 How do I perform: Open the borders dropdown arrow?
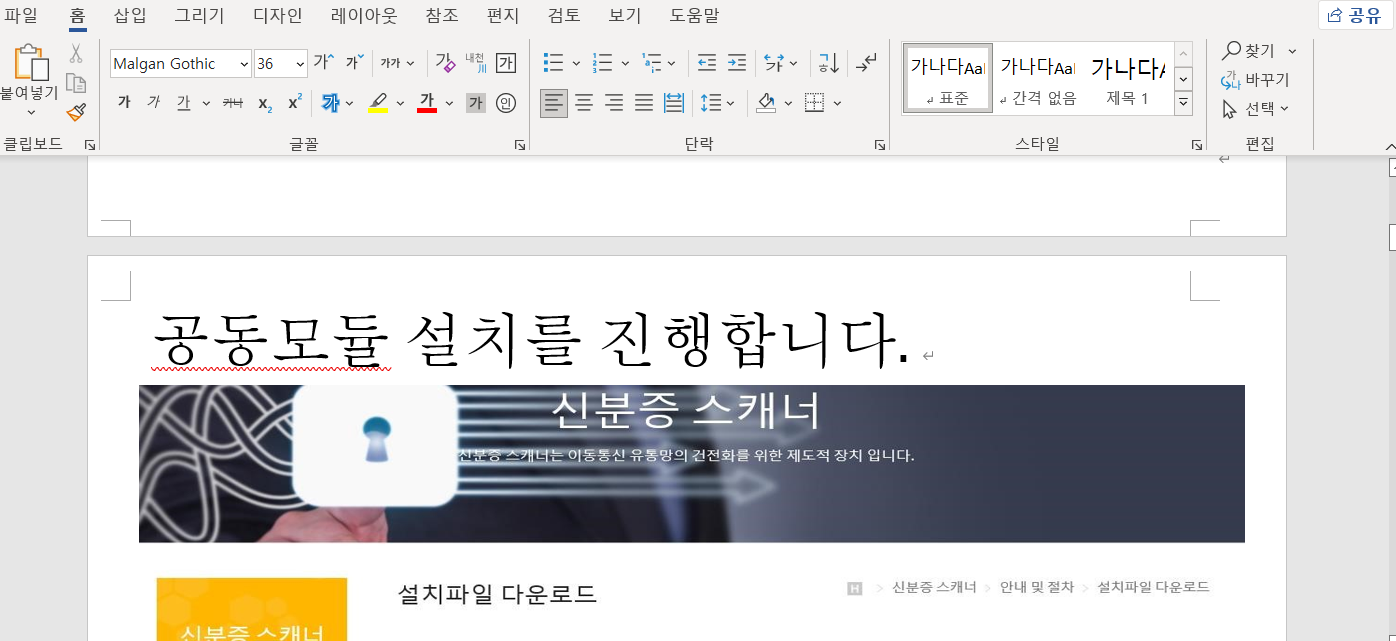(x=837, y=103)
